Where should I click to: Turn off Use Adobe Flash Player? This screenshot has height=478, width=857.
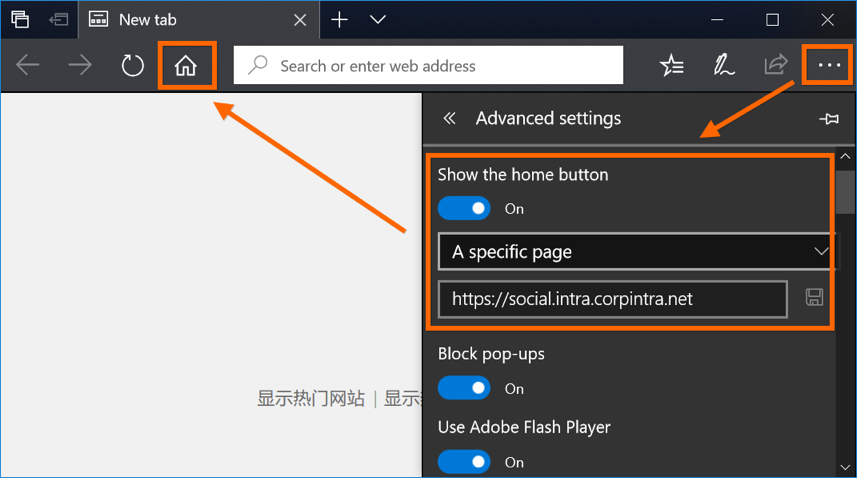[x=464, y=461]
